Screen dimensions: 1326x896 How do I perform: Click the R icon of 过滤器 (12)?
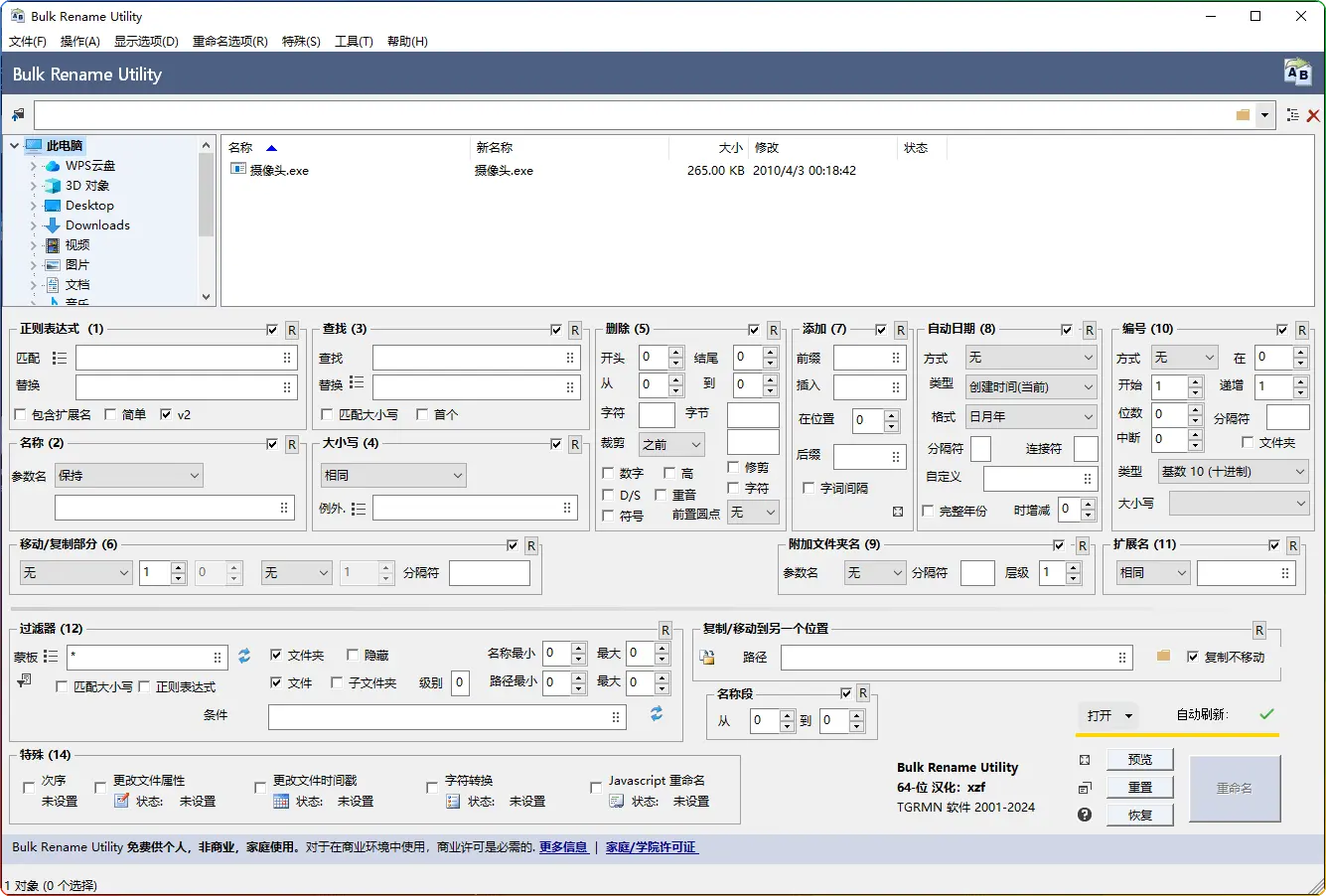pos(665,630)
